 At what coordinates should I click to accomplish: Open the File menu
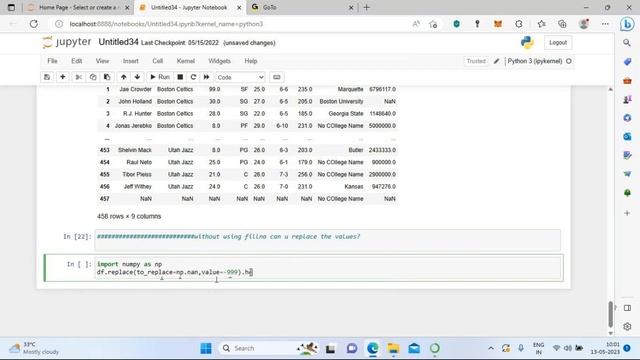point(52,61)
